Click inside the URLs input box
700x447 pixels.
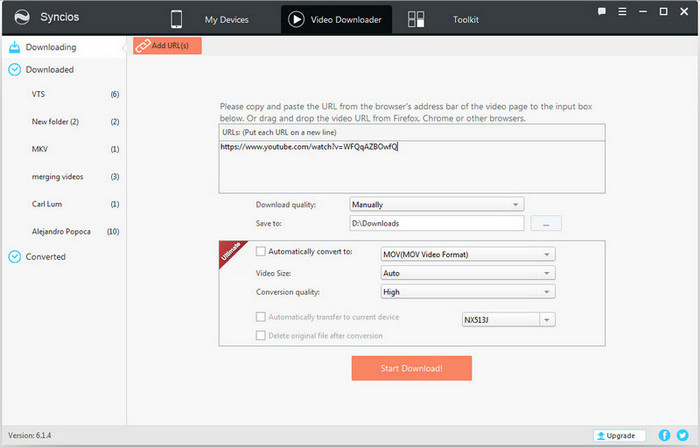coord(412,167)
